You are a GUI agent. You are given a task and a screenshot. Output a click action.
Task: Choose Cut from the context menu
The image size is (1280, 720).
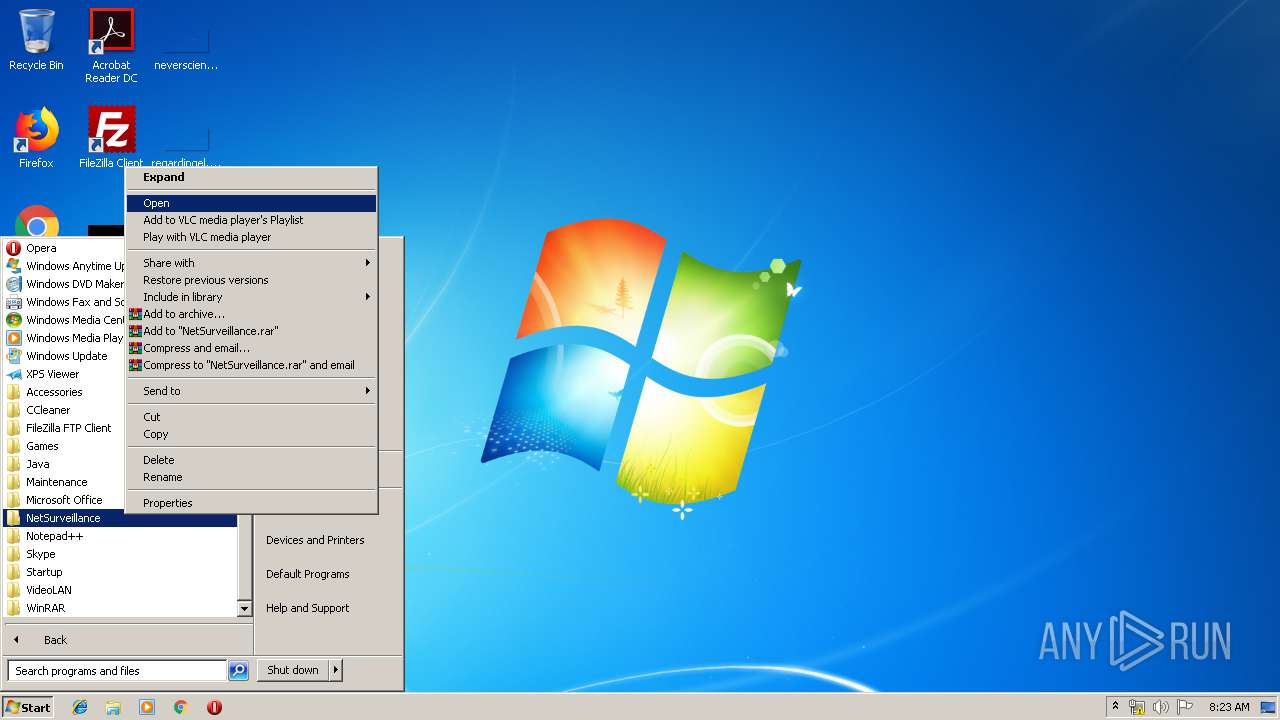251,417
